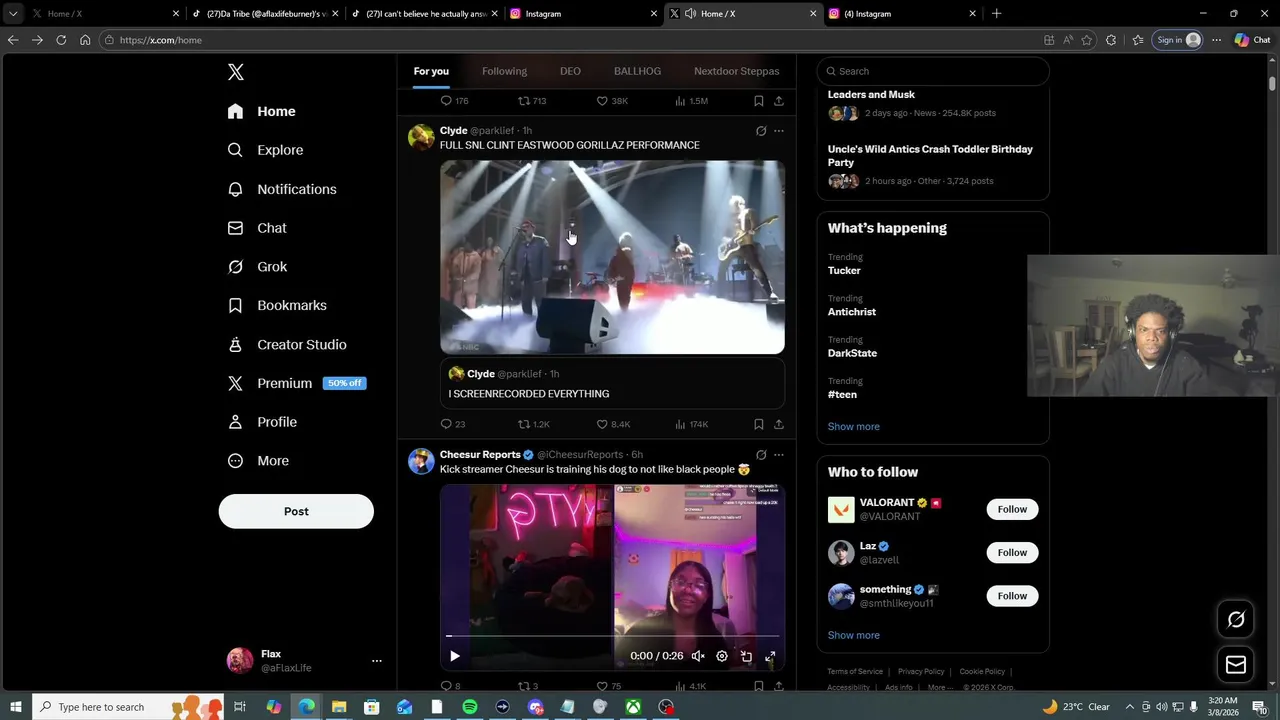Expand the More sidebar menu
This screenshot has height=720, width=1280.
coord(258,461)
